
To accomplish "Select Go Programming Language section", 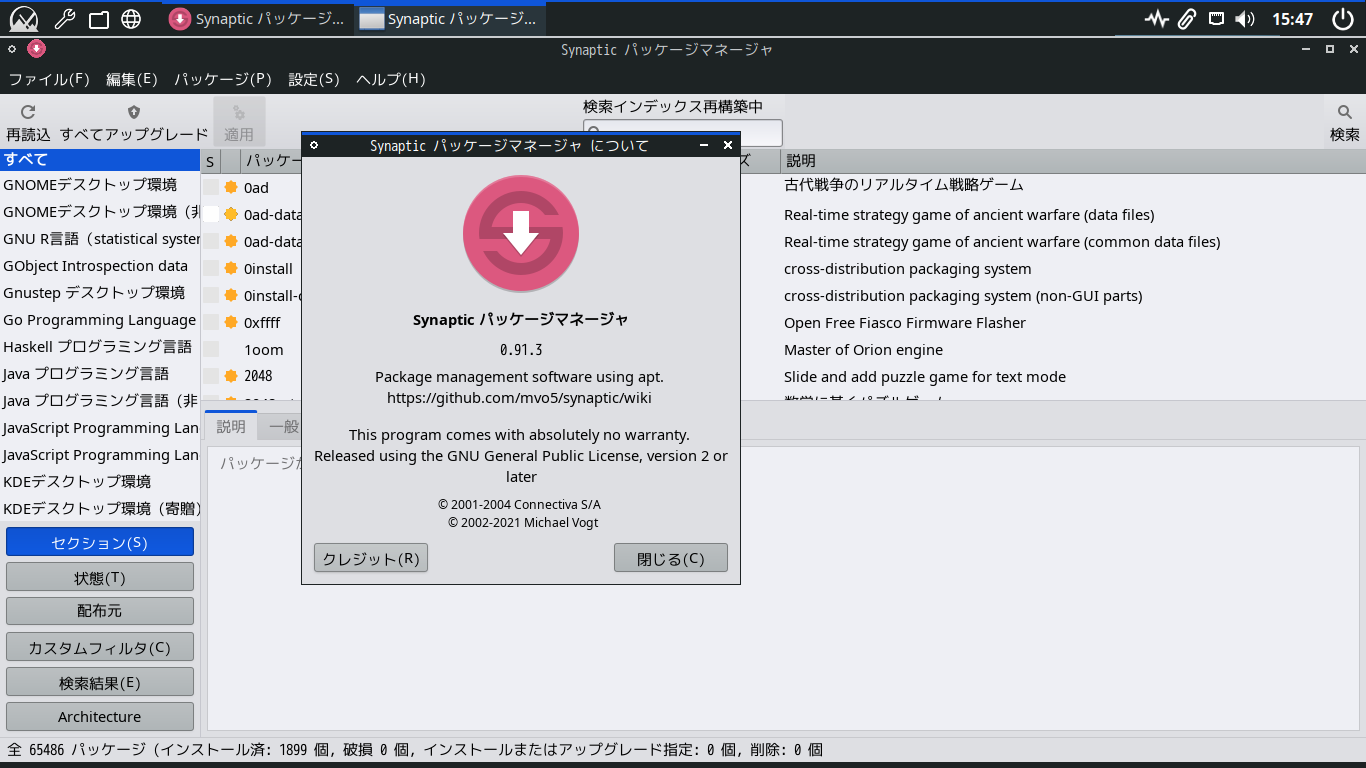I will pyautogui.click(x=100, y=320).
